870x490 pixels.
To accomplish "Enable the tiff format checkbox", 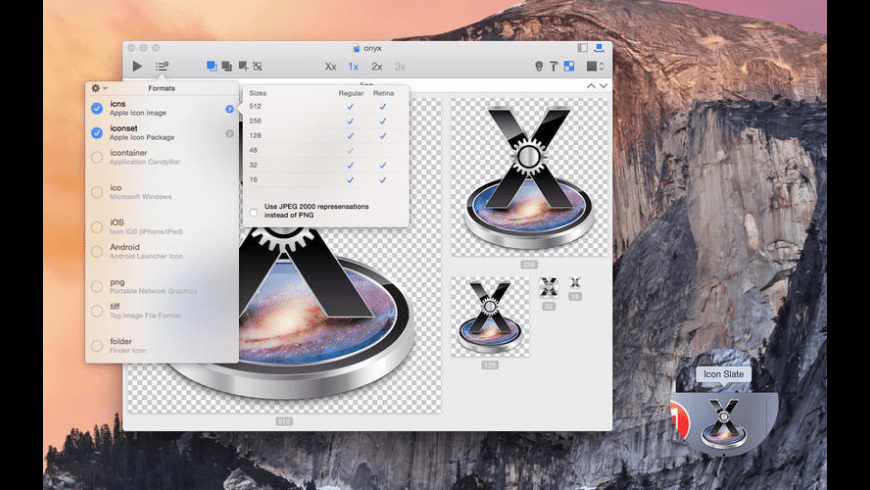I will pos(97,311).
